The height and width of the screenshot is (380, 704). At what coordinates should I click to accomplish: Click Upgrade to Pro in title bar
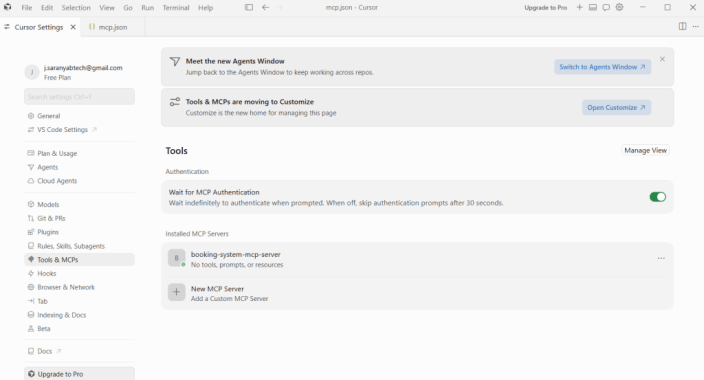[546, 8]
